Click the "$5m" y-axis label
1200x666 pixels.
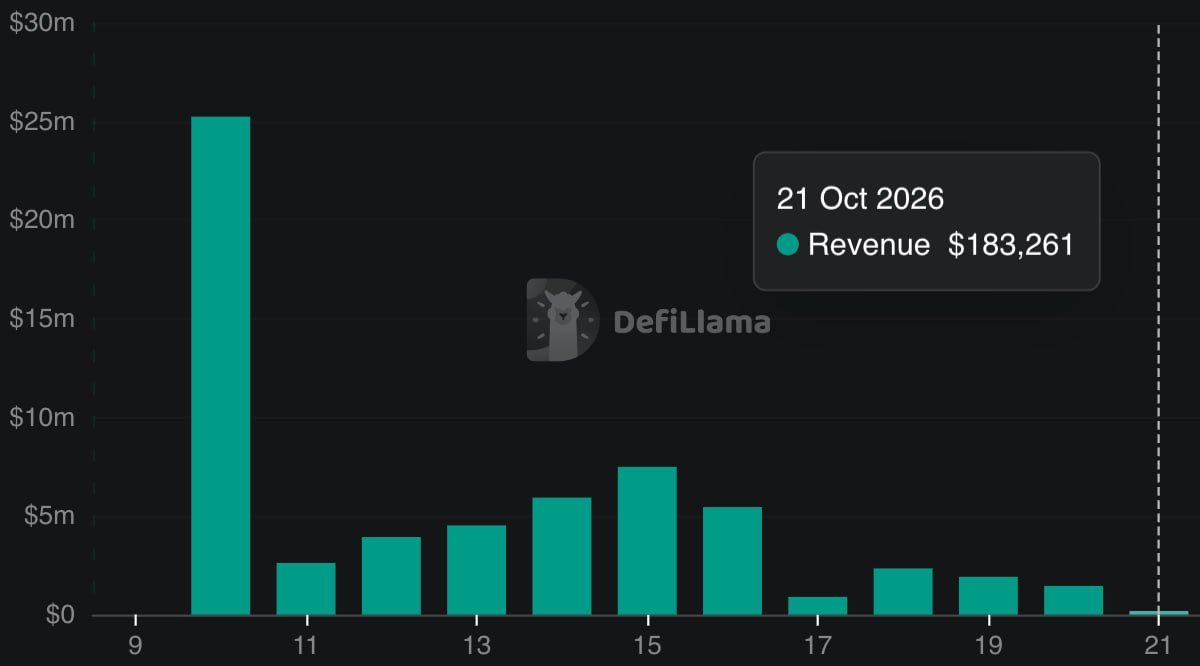tap(50, 516)
